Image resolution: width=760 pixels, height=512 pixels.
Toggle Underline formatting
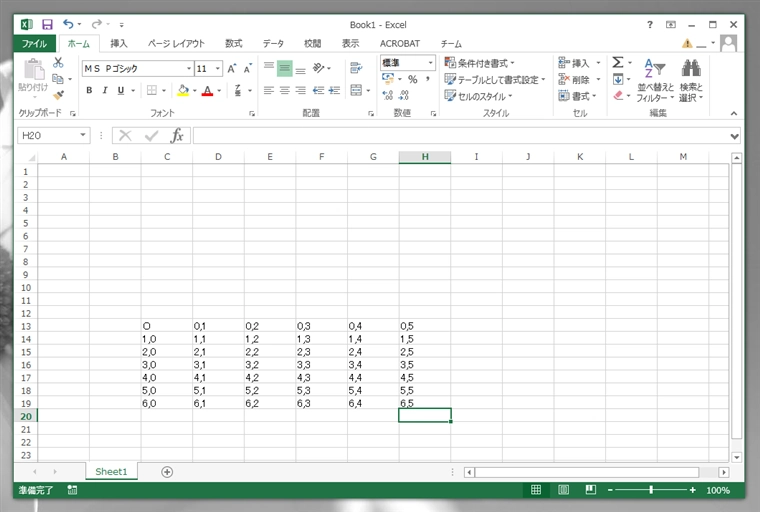click(x=121, y=90)
